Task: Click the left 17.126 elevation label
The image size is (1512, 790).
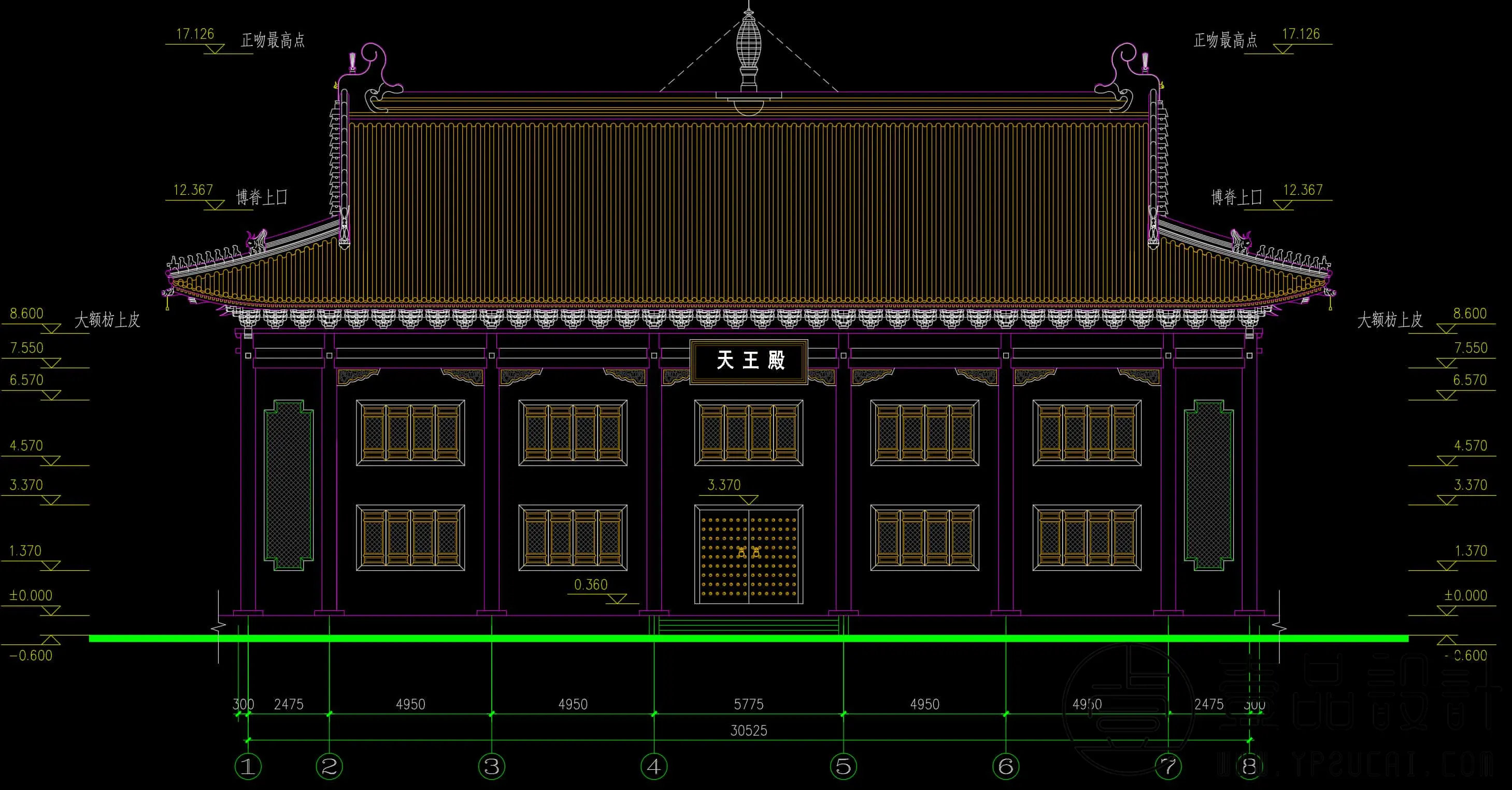Action: [195, 34]
